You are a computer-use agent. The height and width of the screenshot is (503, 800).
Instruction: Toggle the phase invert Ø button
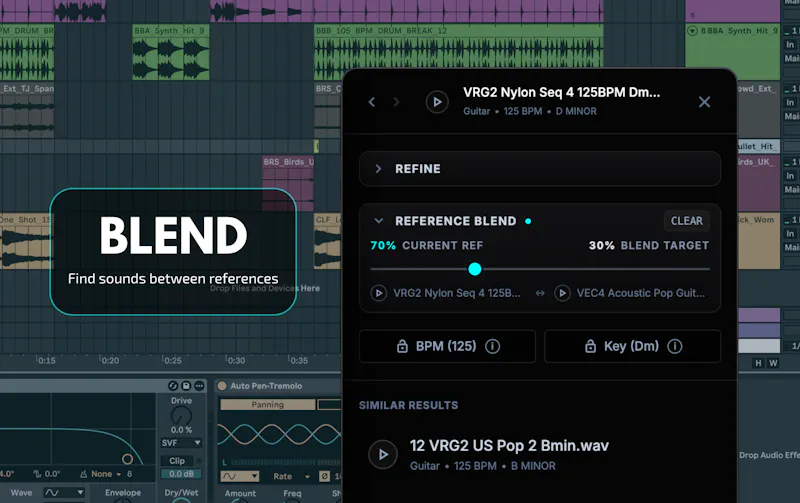[324, 476]
